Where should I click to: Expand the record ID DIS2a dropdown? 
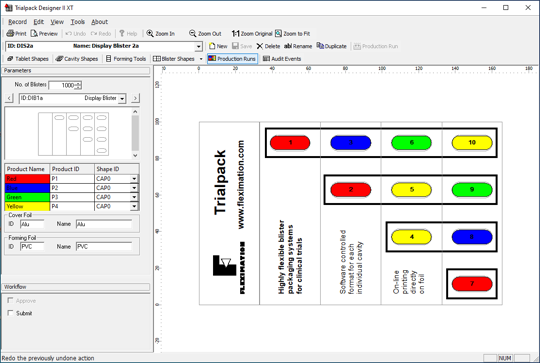point(198,46)
